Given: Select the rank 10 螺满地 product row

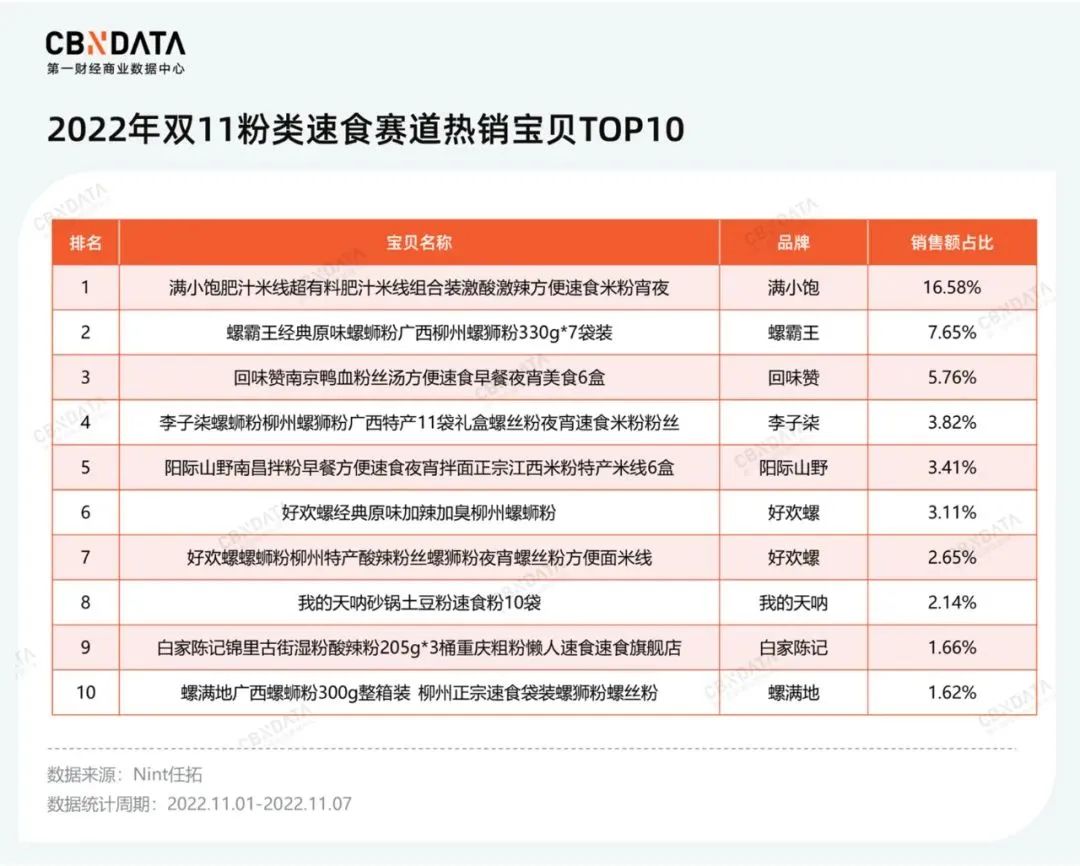Looking at the screenshot, I should (x=420, y=693).
